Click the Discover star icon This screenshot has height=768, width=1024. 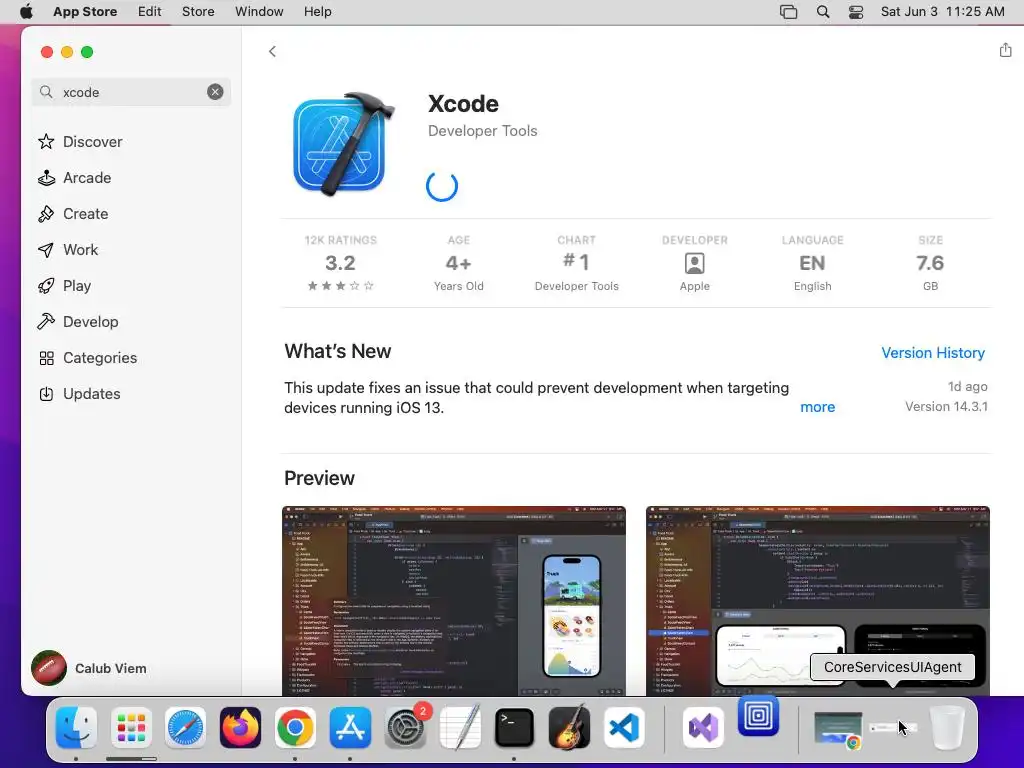46,142
